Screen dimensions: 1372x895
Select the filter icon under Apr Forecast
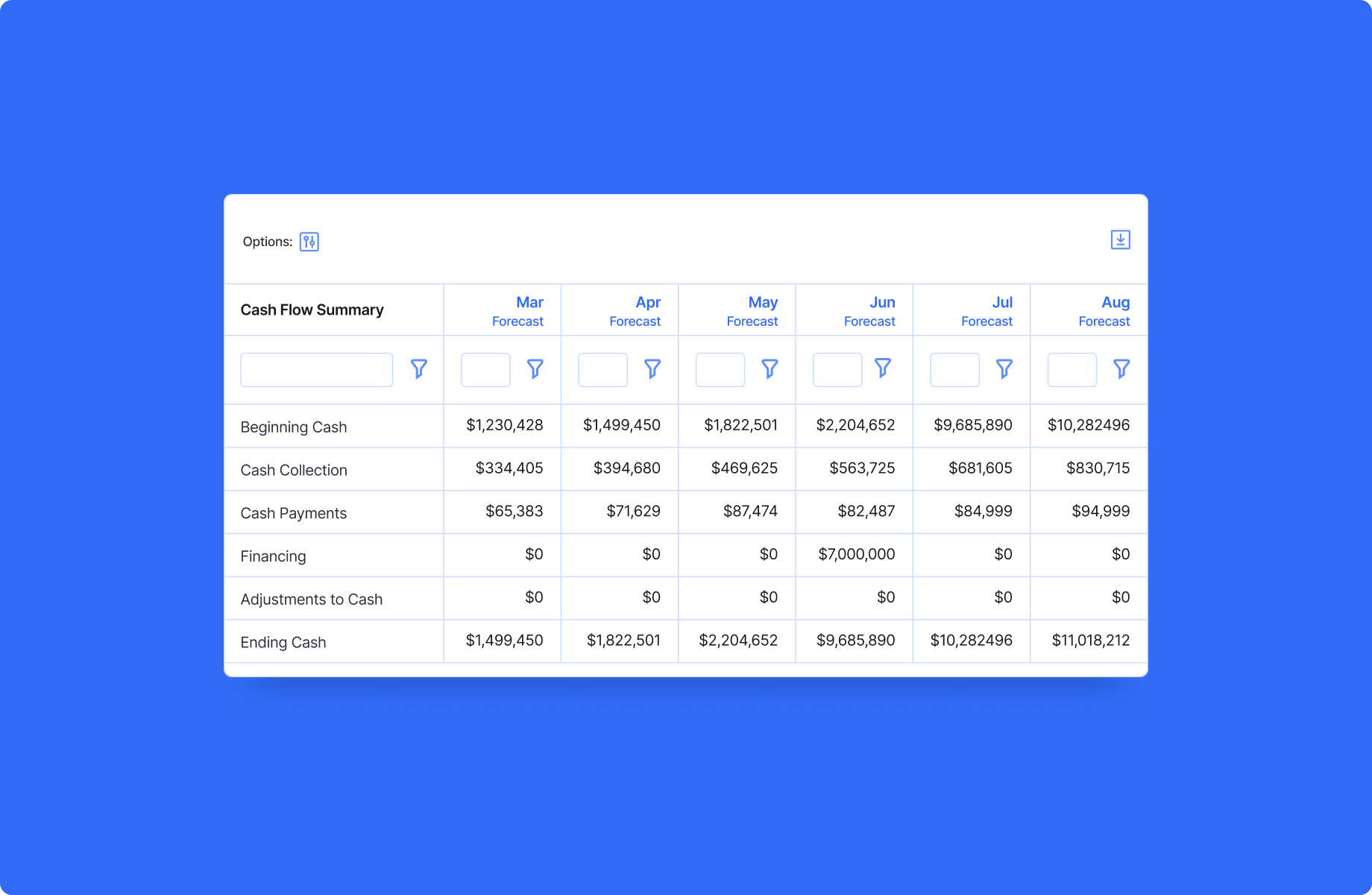[652, 368]
